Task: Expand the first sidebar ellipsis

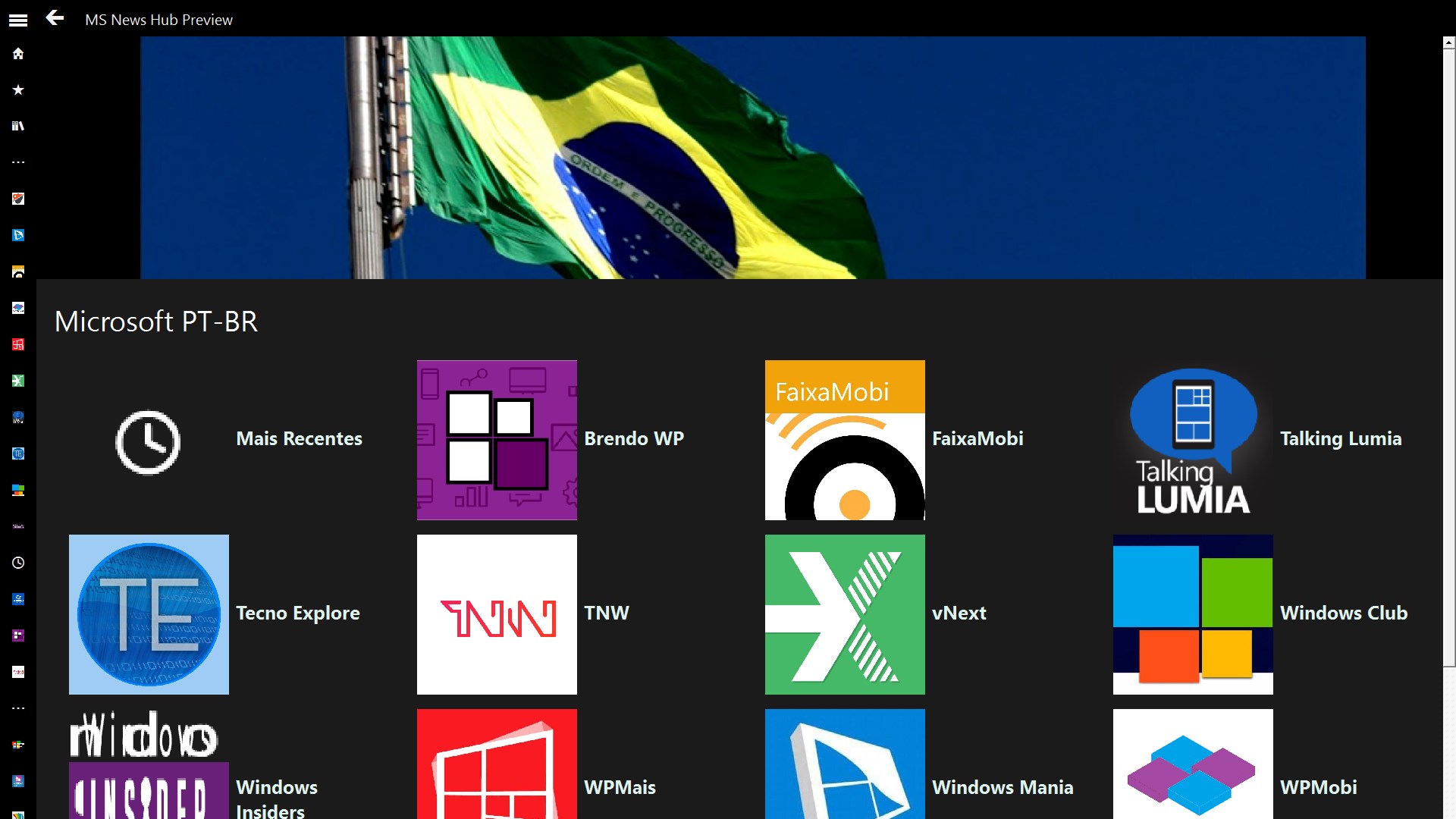Action: pos(18,162)
